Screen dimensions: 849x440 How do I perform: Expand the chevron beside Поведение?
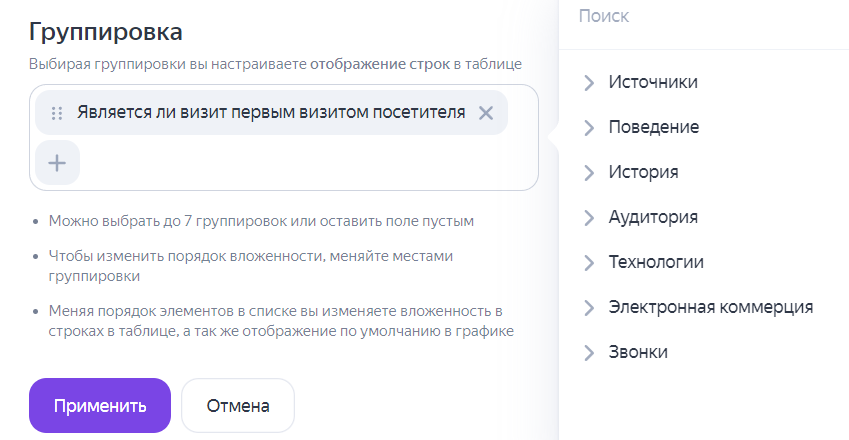tap(589, 127)
